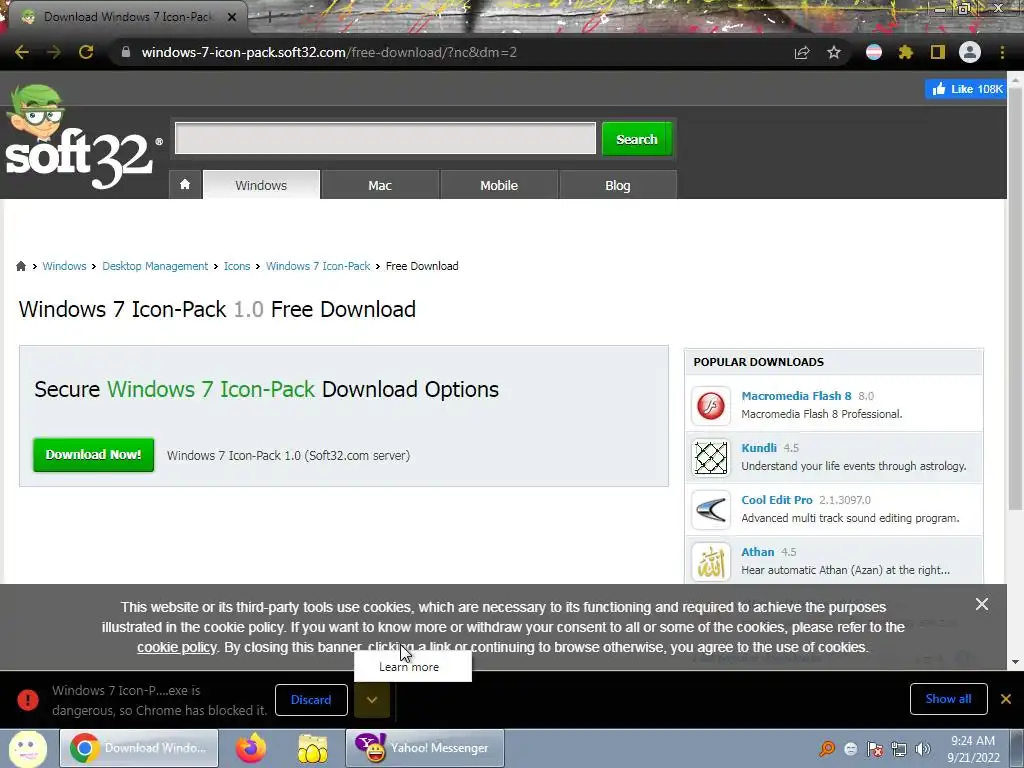Click the share page icon in address bar
1024x768 pixels.
pyautogui.click(x=802, y=52)
